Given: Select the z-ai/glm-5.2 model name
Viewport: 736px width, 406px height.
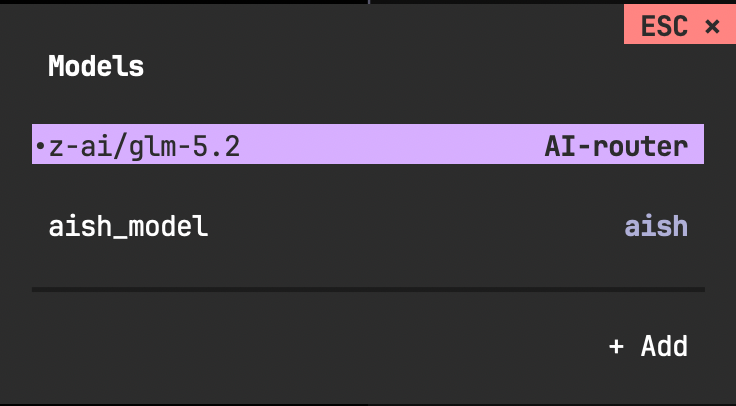Looking at the screenshot, I should [144, 147].
